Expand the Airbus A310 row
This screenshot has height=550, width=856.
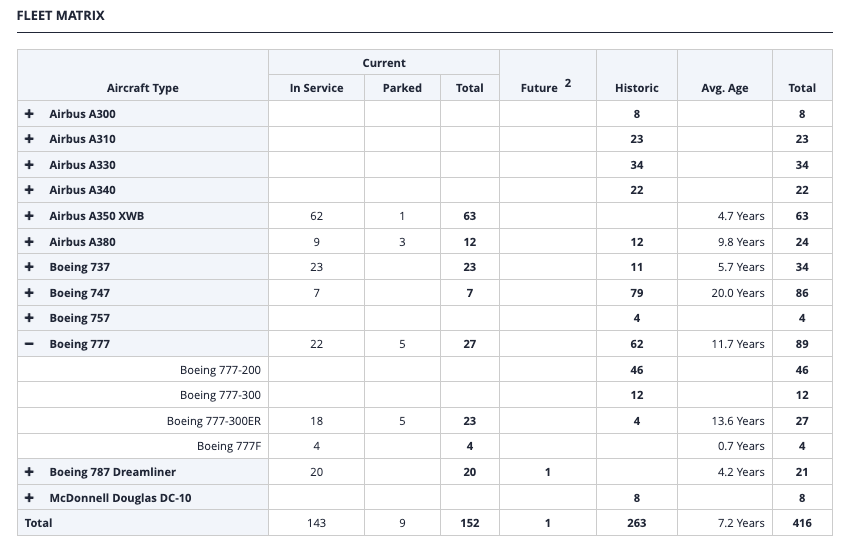pos(30,139)
